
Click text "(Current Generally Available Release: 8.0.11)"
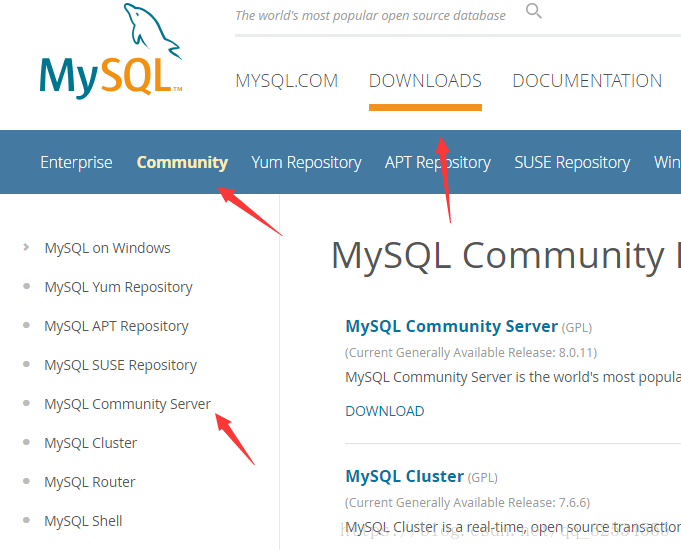click(471, 352)
